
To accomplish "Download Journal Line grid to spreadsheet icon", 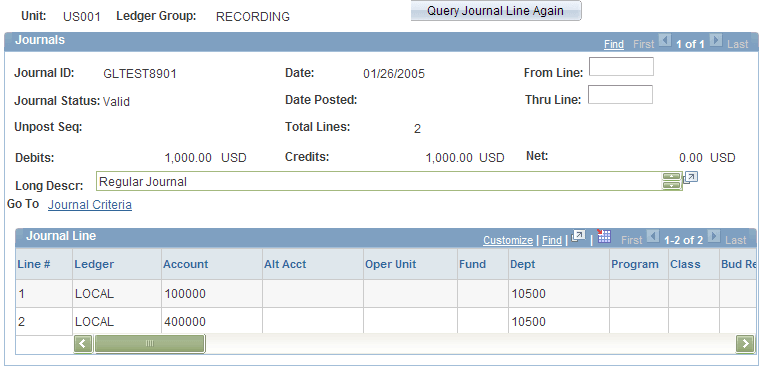I will coord(604,236).
